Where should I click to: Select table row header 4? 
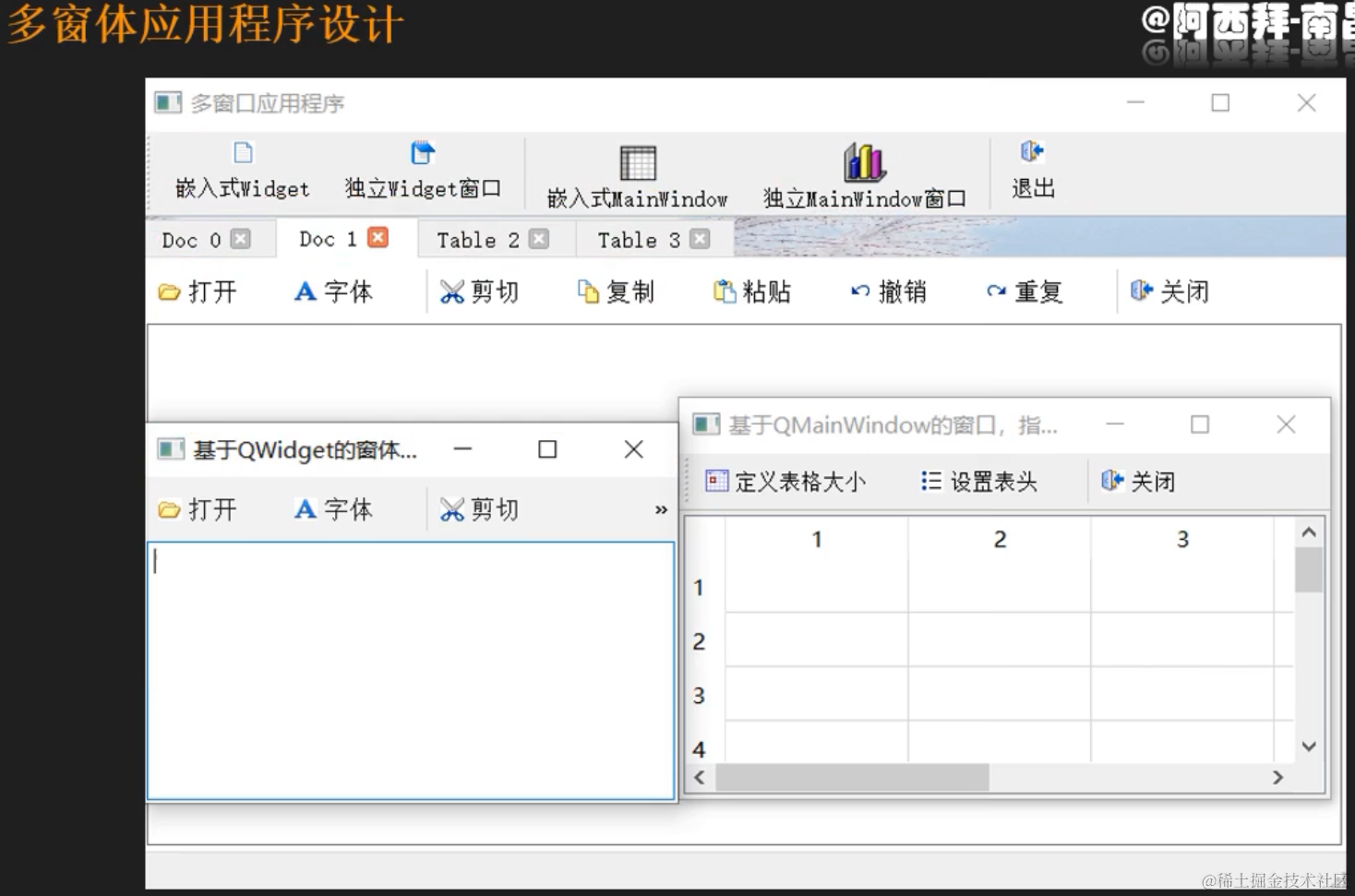tap(704, 744)
